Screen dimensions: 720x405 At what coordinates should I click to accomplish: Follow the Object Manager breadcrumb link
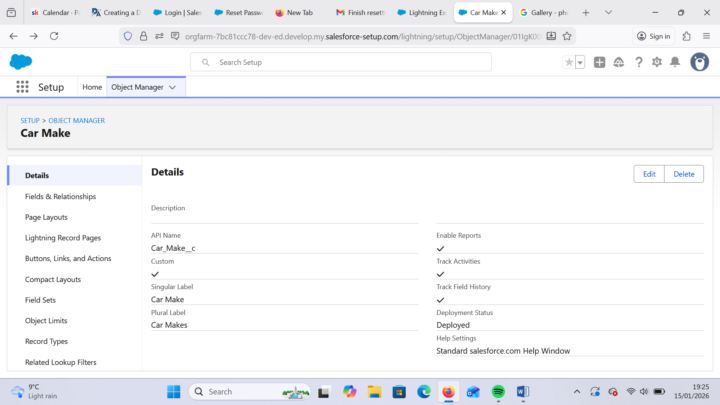76,120
